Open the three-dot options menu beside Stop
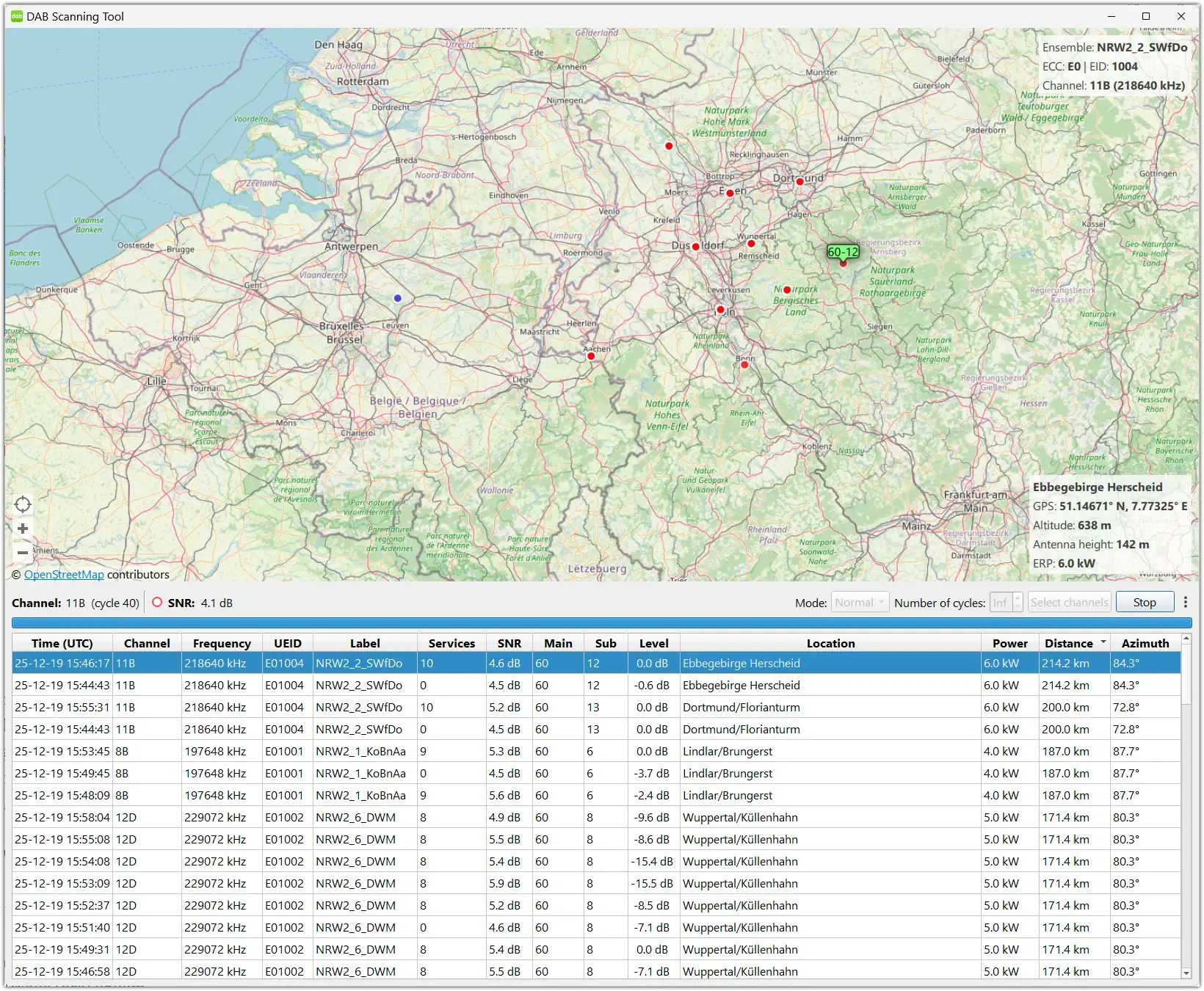 pyautogui.click(x=1185, y=603)
